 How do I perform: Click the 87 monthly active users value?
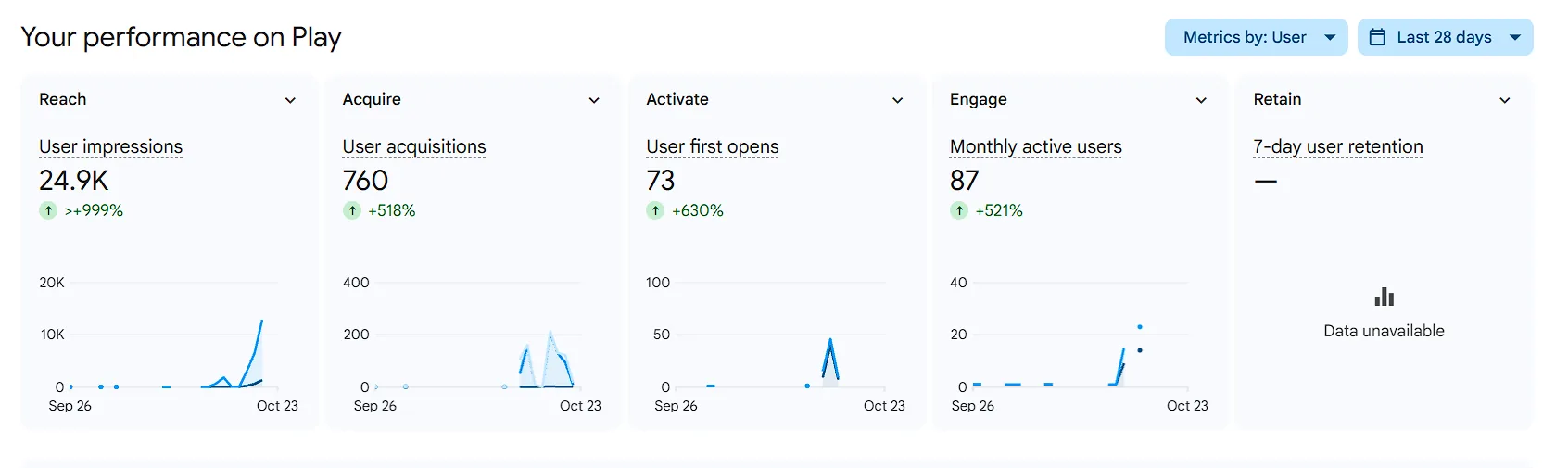[965, 181]
